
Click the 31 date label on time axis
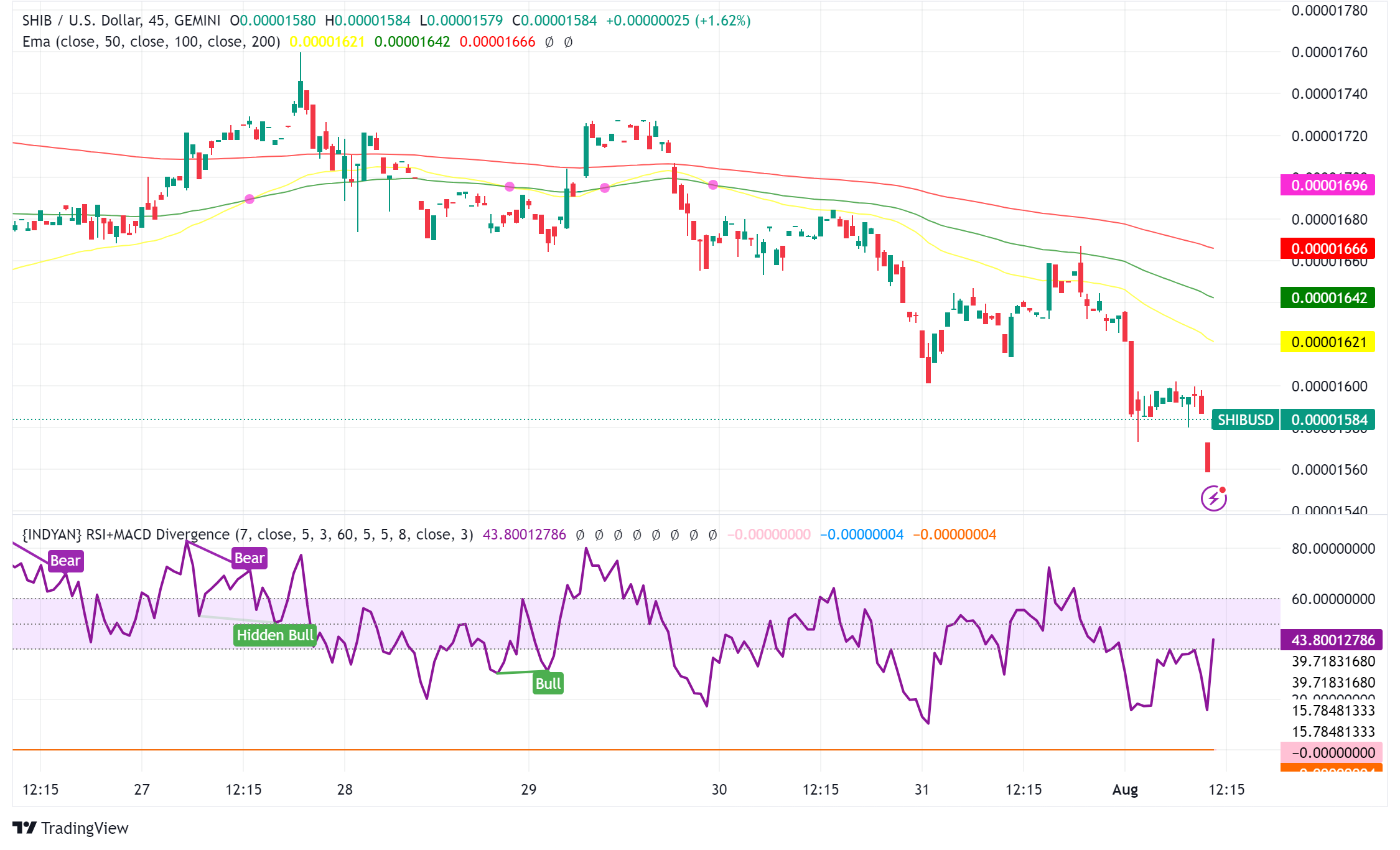coord(922,790)
